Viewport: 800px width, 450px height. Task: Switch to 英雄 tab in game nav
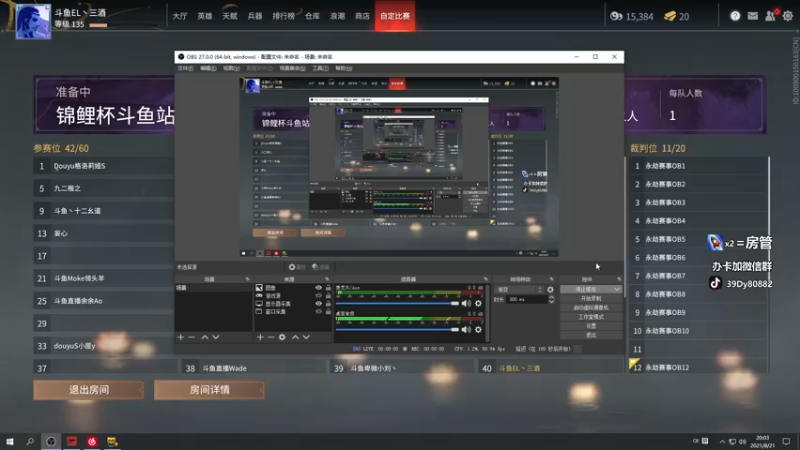pos(205,16)
